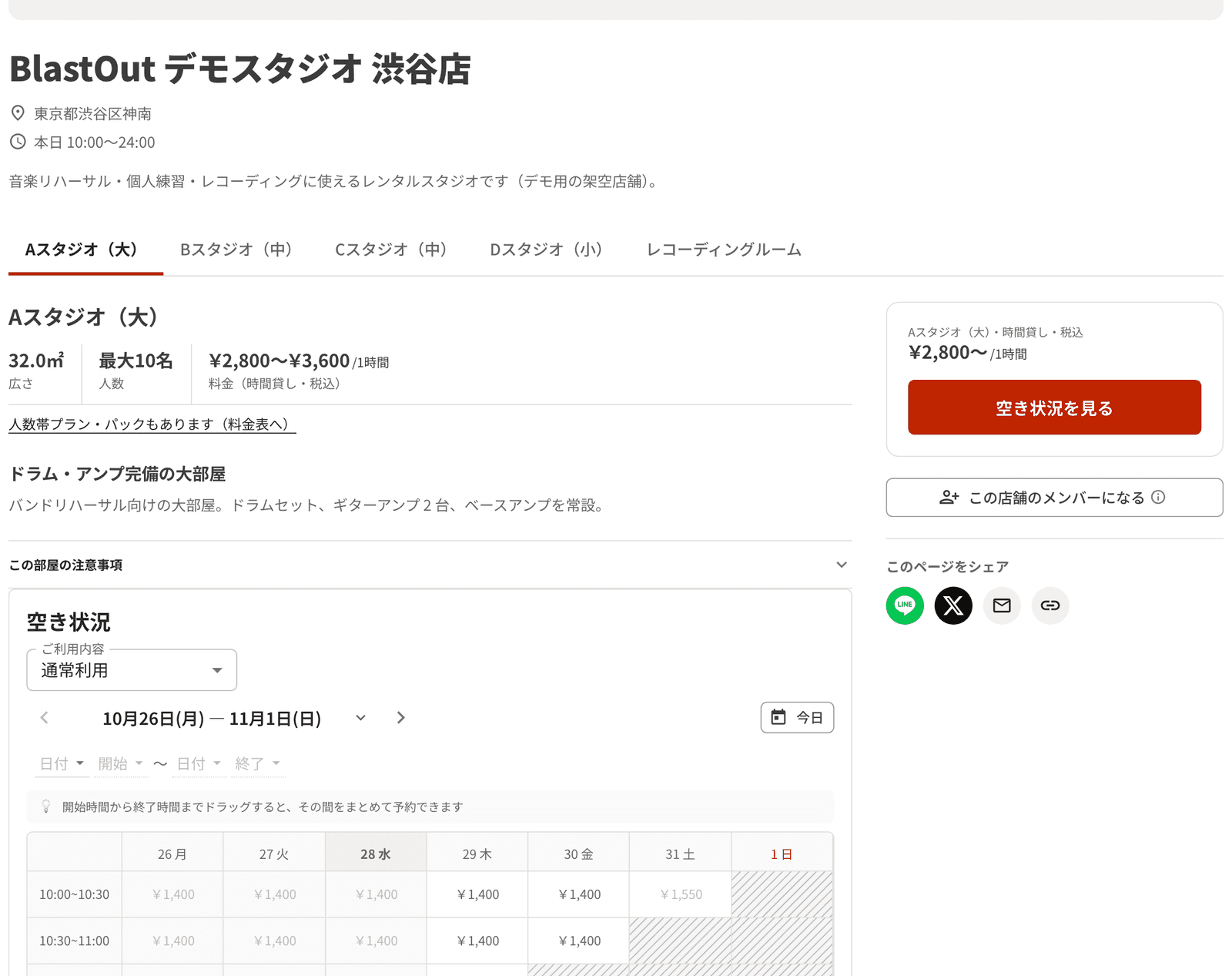
Task: Select 29木 10:30~11:00 slot ¥1,400
Action: [x=477, y=941]
